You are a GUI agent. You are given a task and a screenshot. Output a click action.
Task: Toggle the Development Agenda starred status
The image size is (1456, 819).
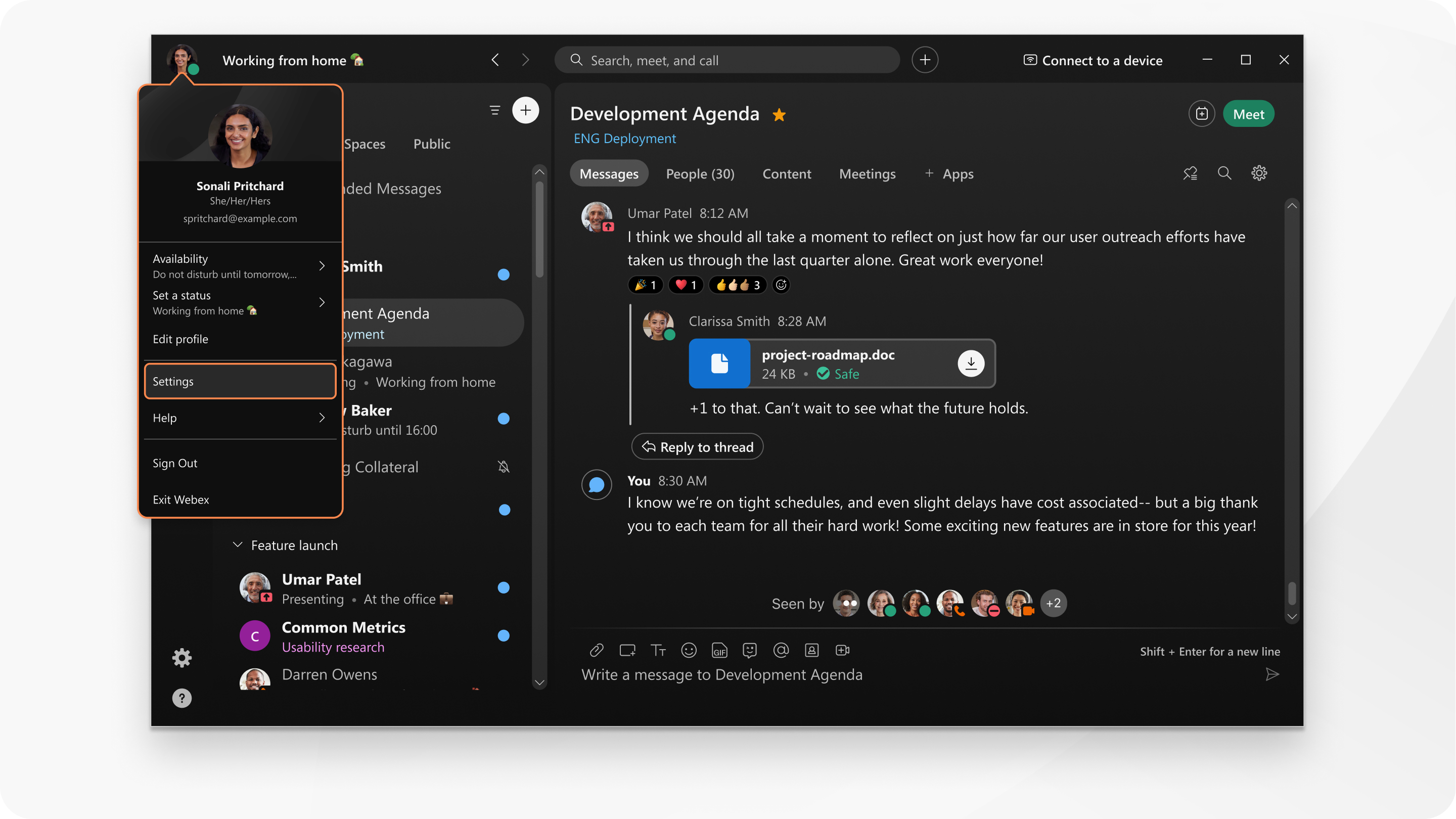(779, 113)
